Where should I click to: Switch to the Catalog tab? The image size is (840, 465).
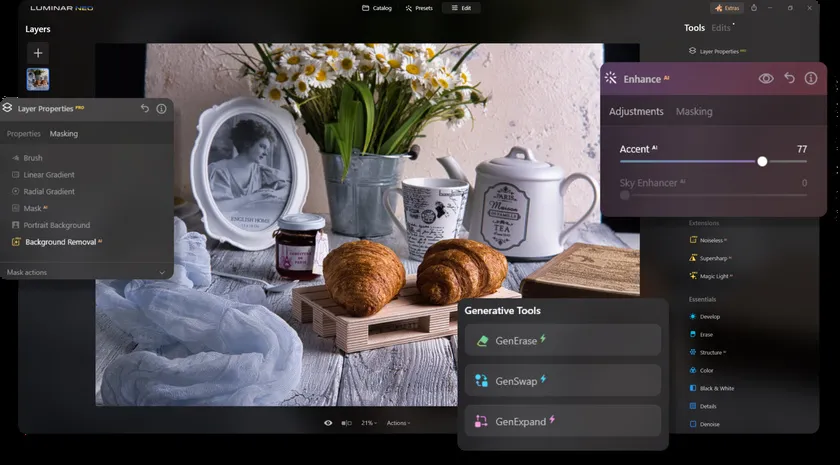376,8
